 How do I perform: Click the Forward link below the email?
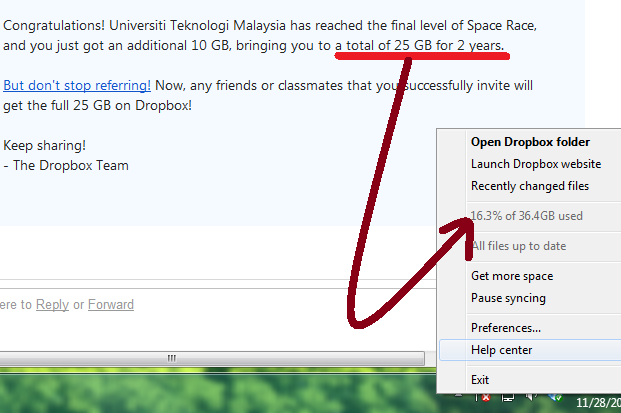point(111,305)
